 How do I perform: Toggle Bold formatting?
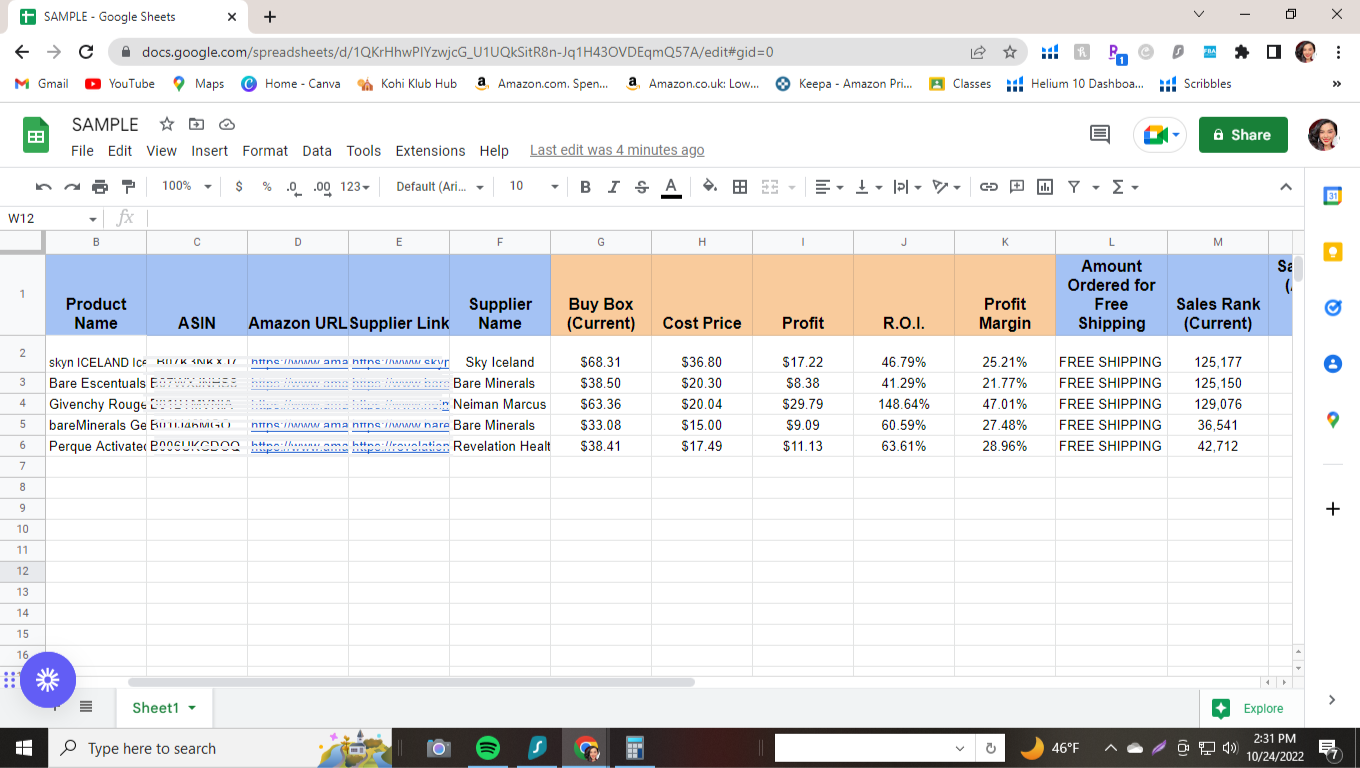586,187
